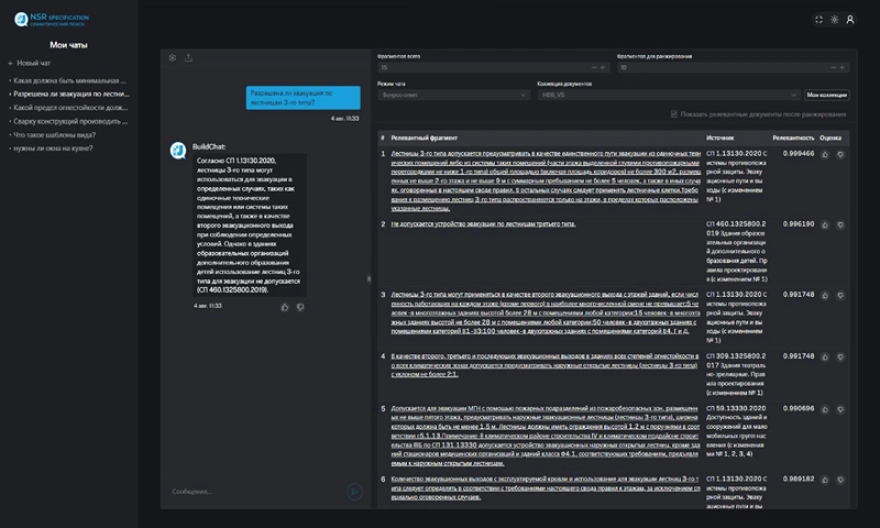Viewport: 880px width, 528px height.
Task: Click the 'Сообщение...' message input field
Action: click(x=257, y=492)
